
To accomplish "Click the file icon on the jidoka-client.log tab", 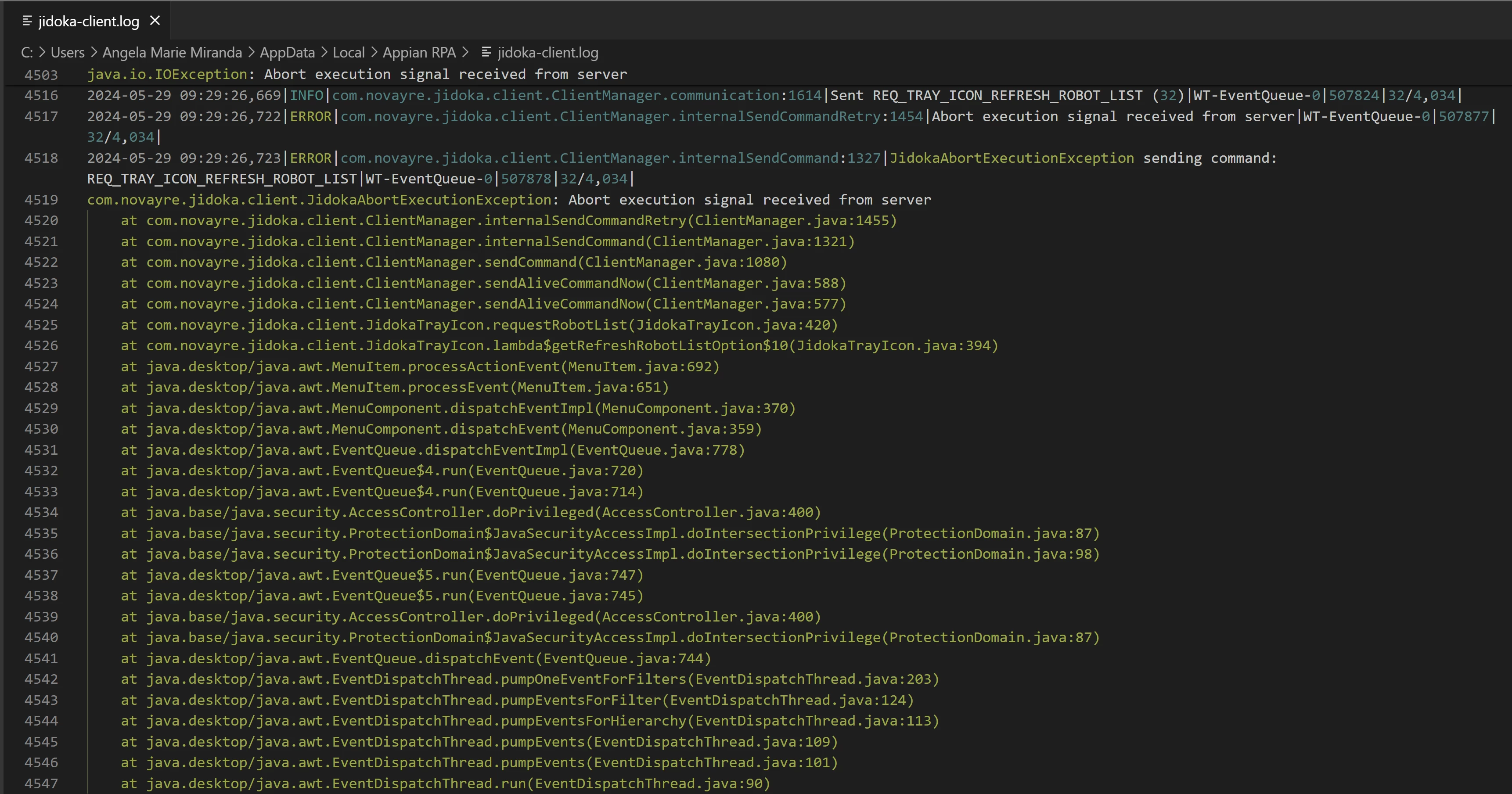I will (x=27, y=21).
